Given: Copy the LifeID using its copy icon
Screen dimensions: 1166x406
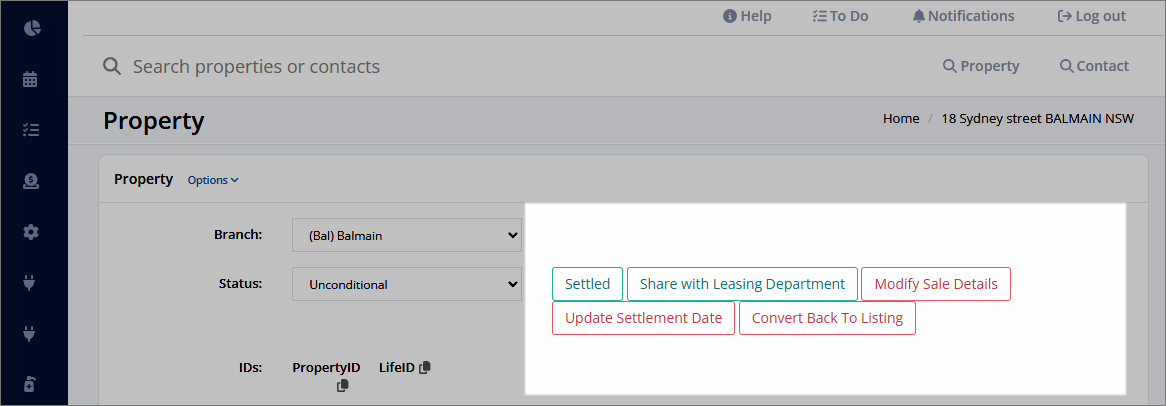Looking at the screenshot, I should click(x=425, y=367).
